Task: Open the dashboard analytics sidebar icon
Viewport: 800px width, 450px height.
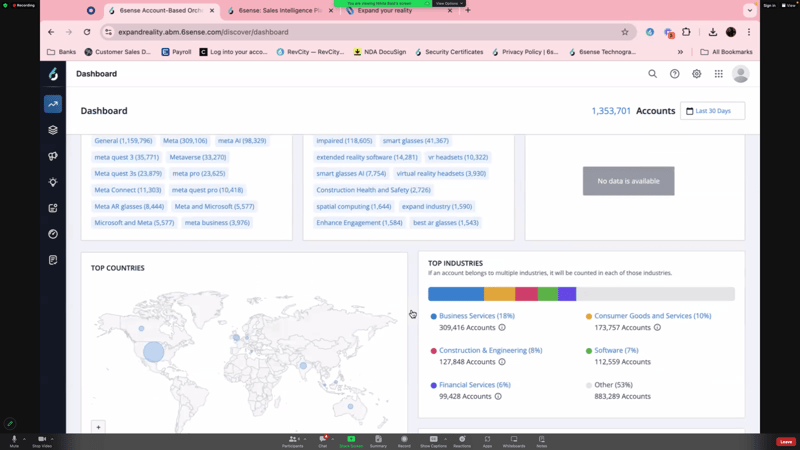Action: (x=53, y=104)
